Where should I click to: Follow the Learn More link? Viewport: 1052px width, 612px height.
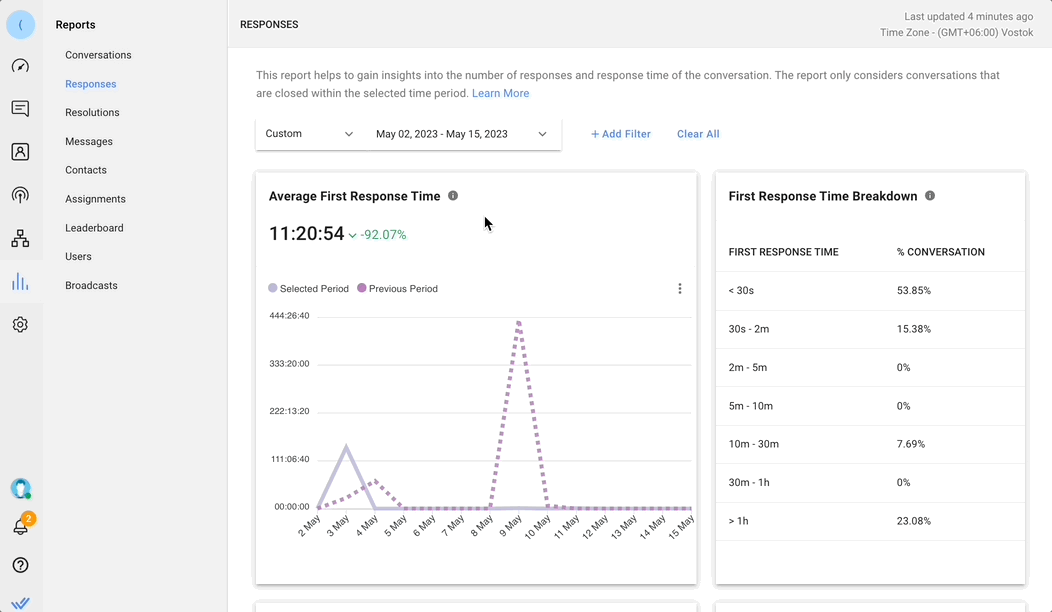500,93
